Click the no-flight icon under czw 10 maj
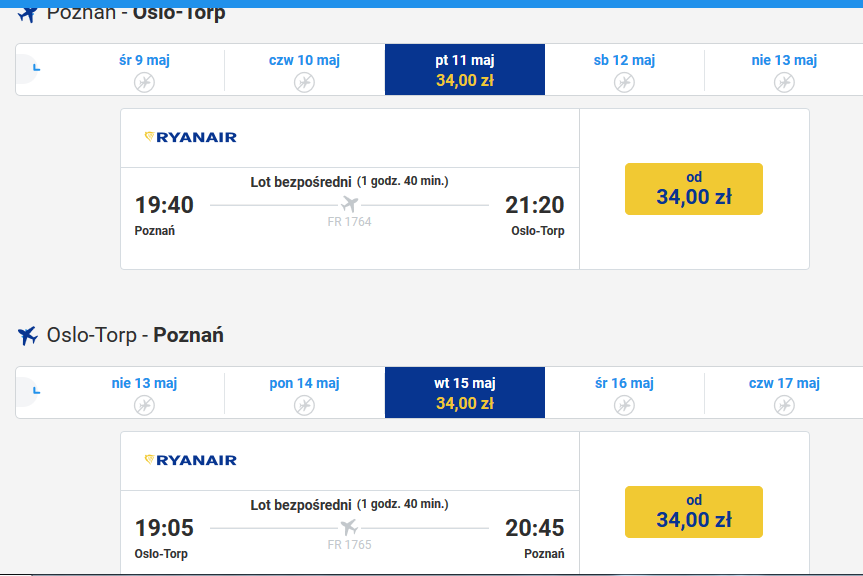863x576 pixels. click(304, 83)
